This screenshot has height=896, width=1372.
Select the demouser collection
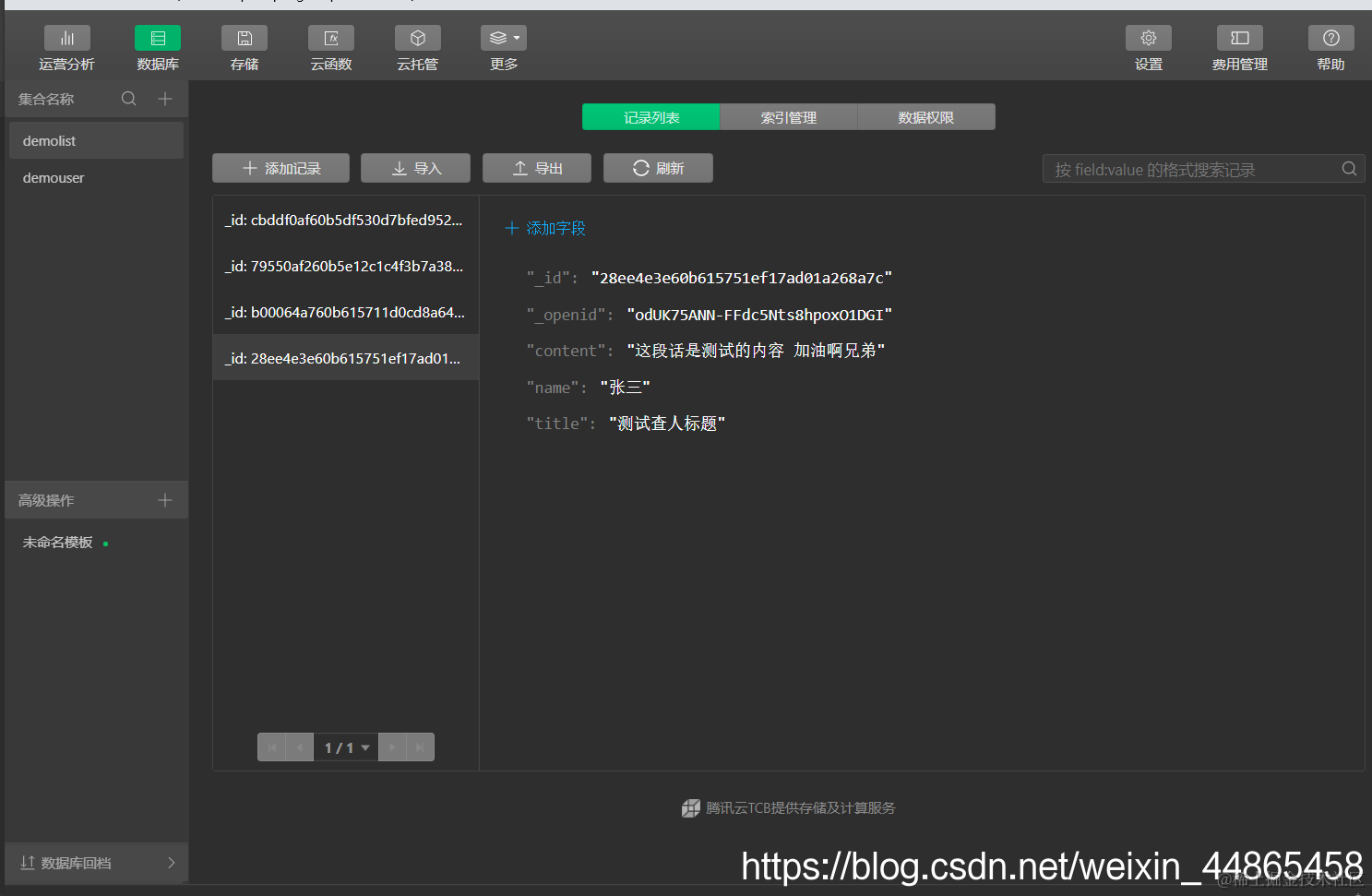tap(96, 177)
